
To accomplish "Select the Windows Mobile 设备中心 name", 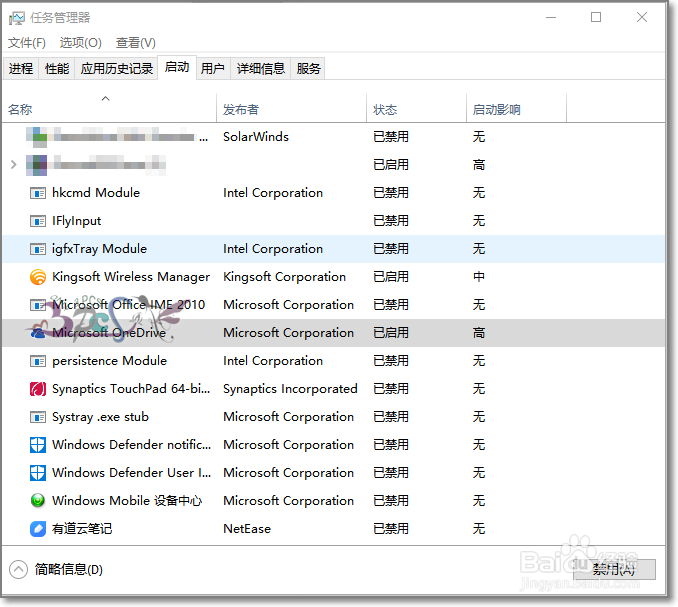I will [127, 501].
